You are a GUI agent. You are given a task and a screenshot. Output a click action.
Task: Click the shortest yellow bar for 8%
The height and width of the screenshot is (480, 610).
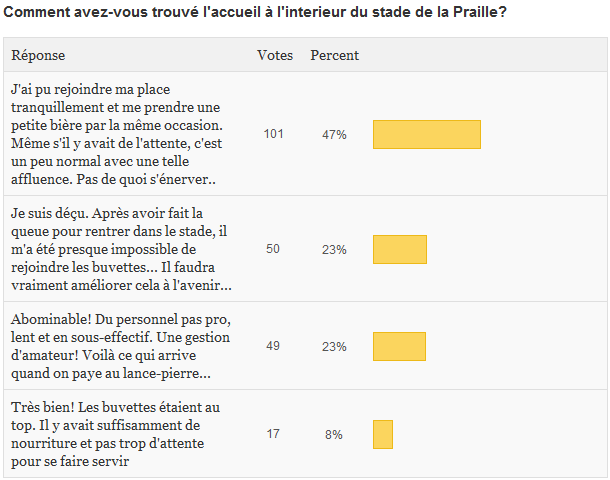click(x=382, y=435)
